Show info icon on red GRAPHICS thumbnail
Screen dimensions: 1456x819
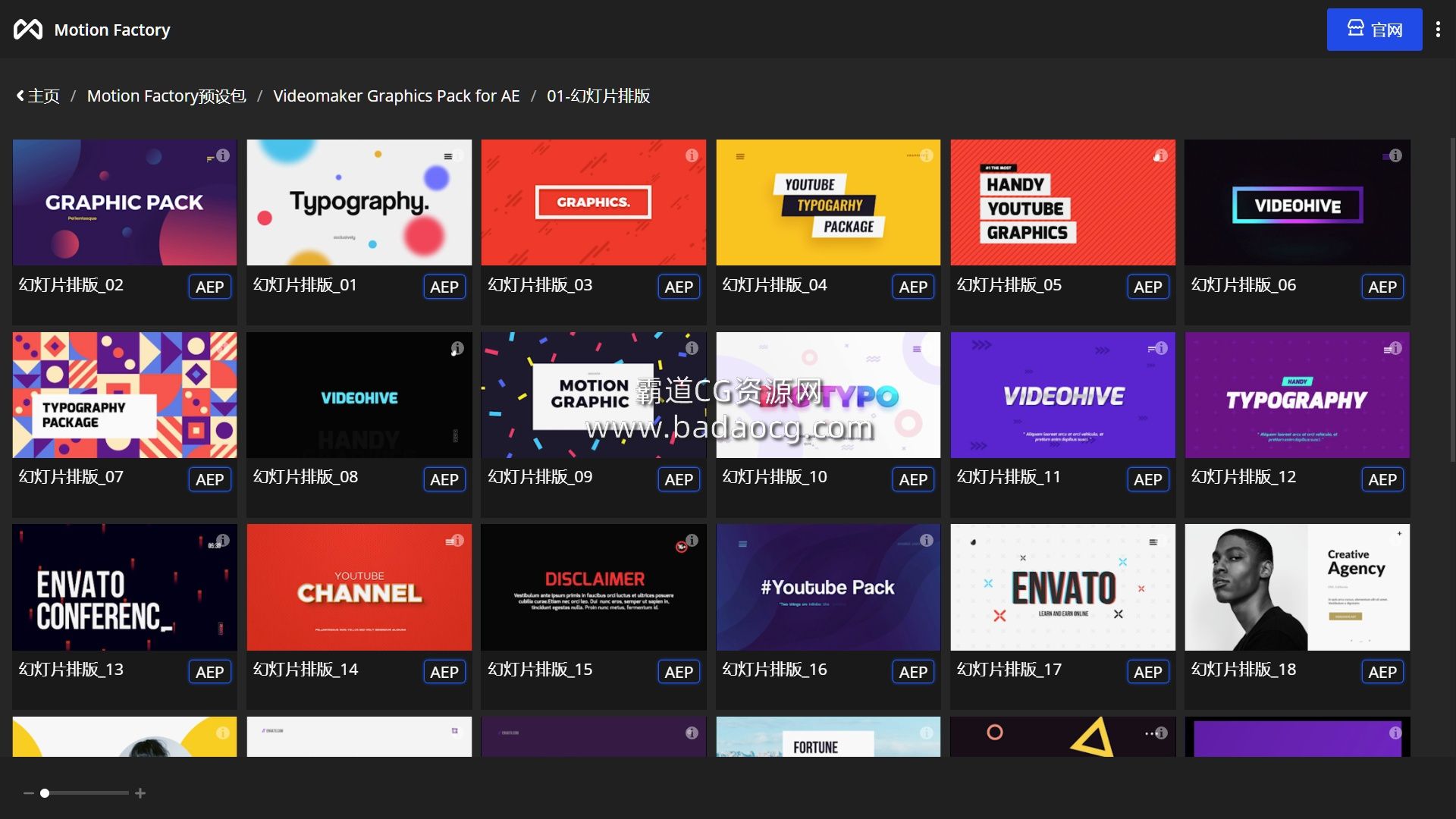[x=692, y=155]
